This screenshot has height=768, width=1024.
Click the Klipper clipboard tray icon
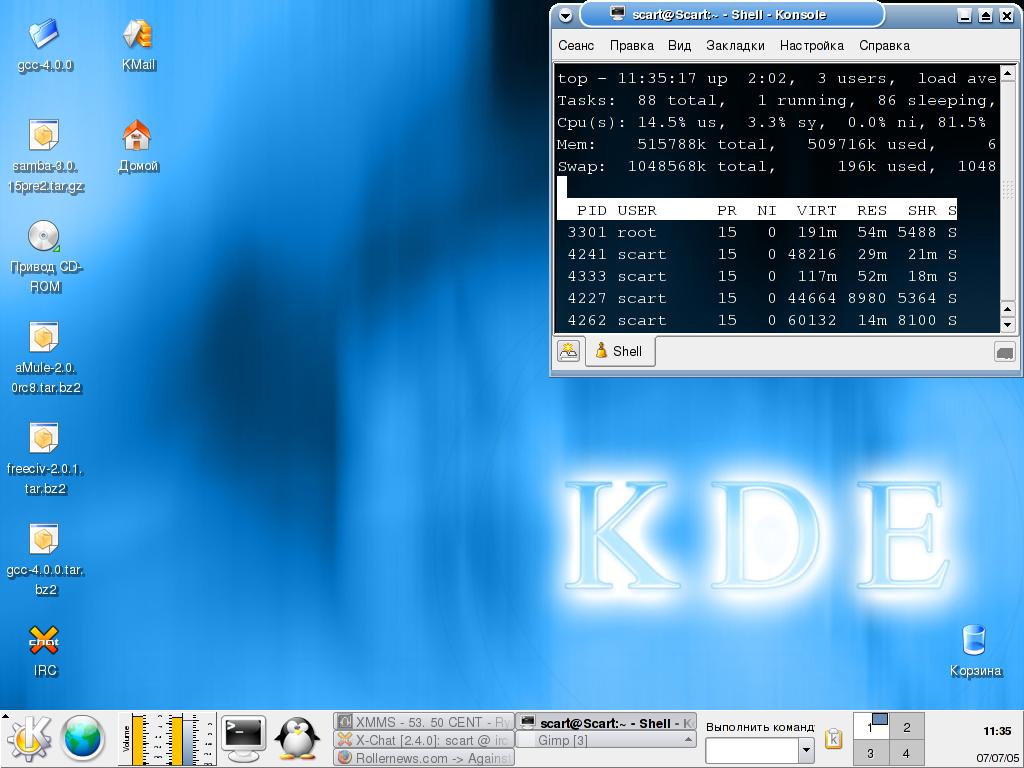click(x=833, y=740)
